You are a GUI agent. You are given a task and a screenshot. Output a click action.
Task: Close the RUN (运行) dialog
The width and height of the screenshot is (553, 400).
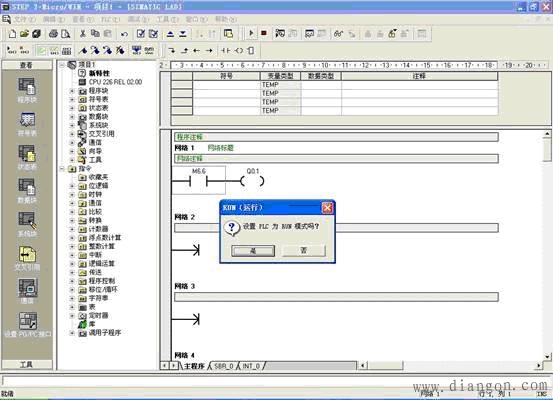[x=327, y=207]
